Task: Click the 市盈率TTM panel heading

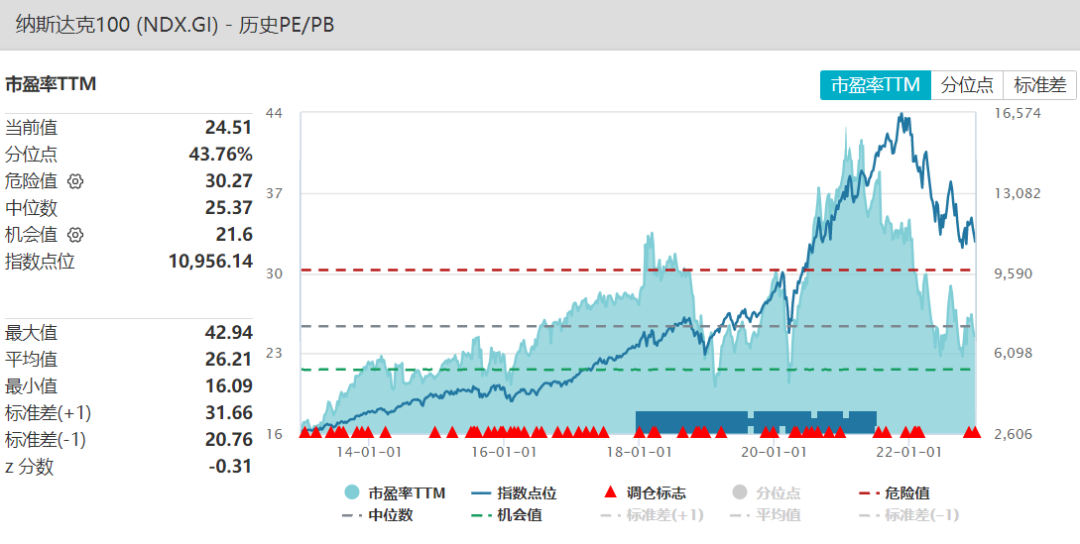Action: click(x=50, y=85)
